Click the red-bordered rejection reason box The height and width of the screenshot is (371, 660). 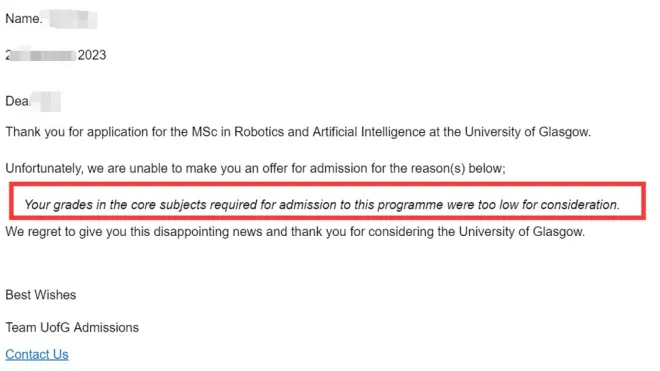click(x=327, y=201)
